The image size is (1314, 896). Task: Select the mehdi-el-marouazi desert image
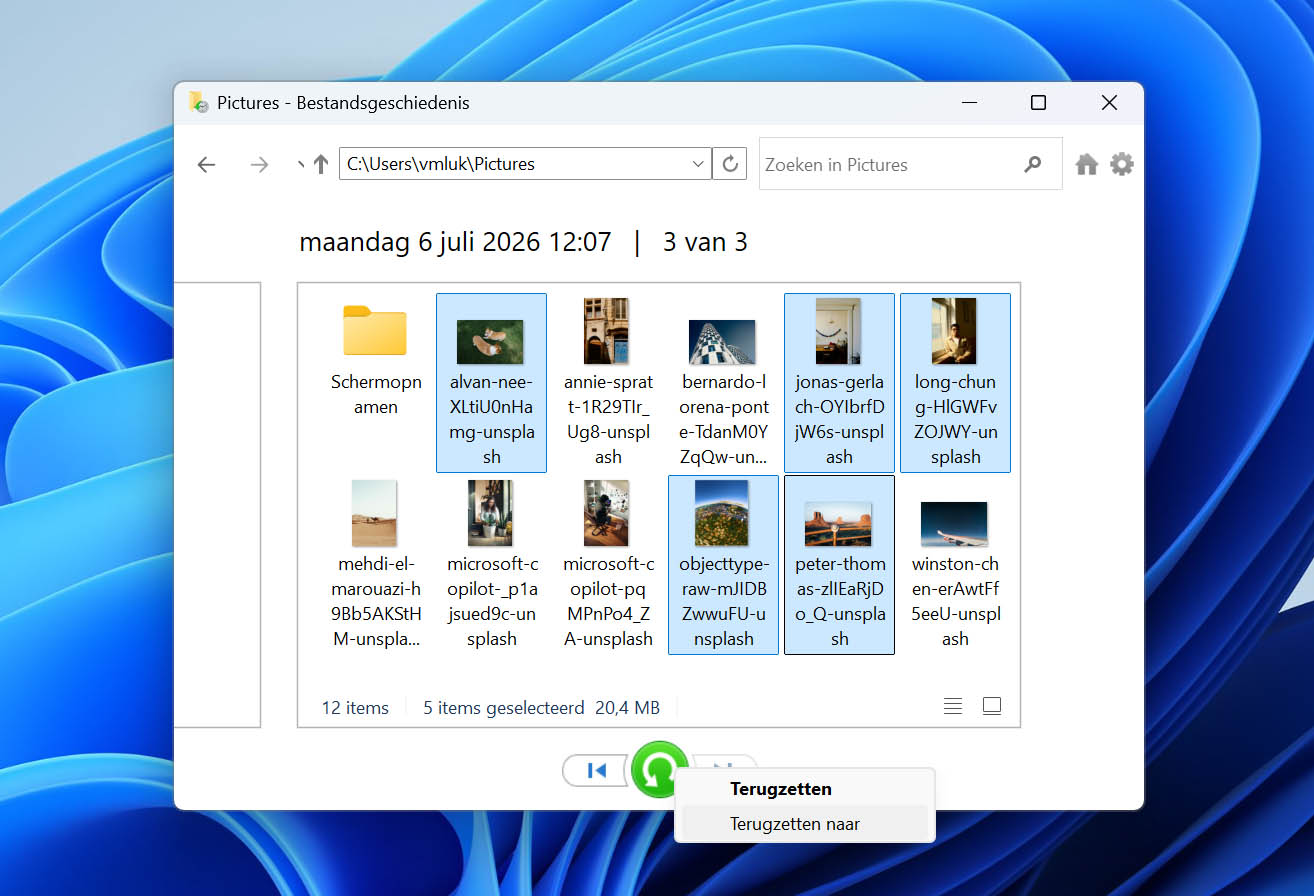point(376,565)
